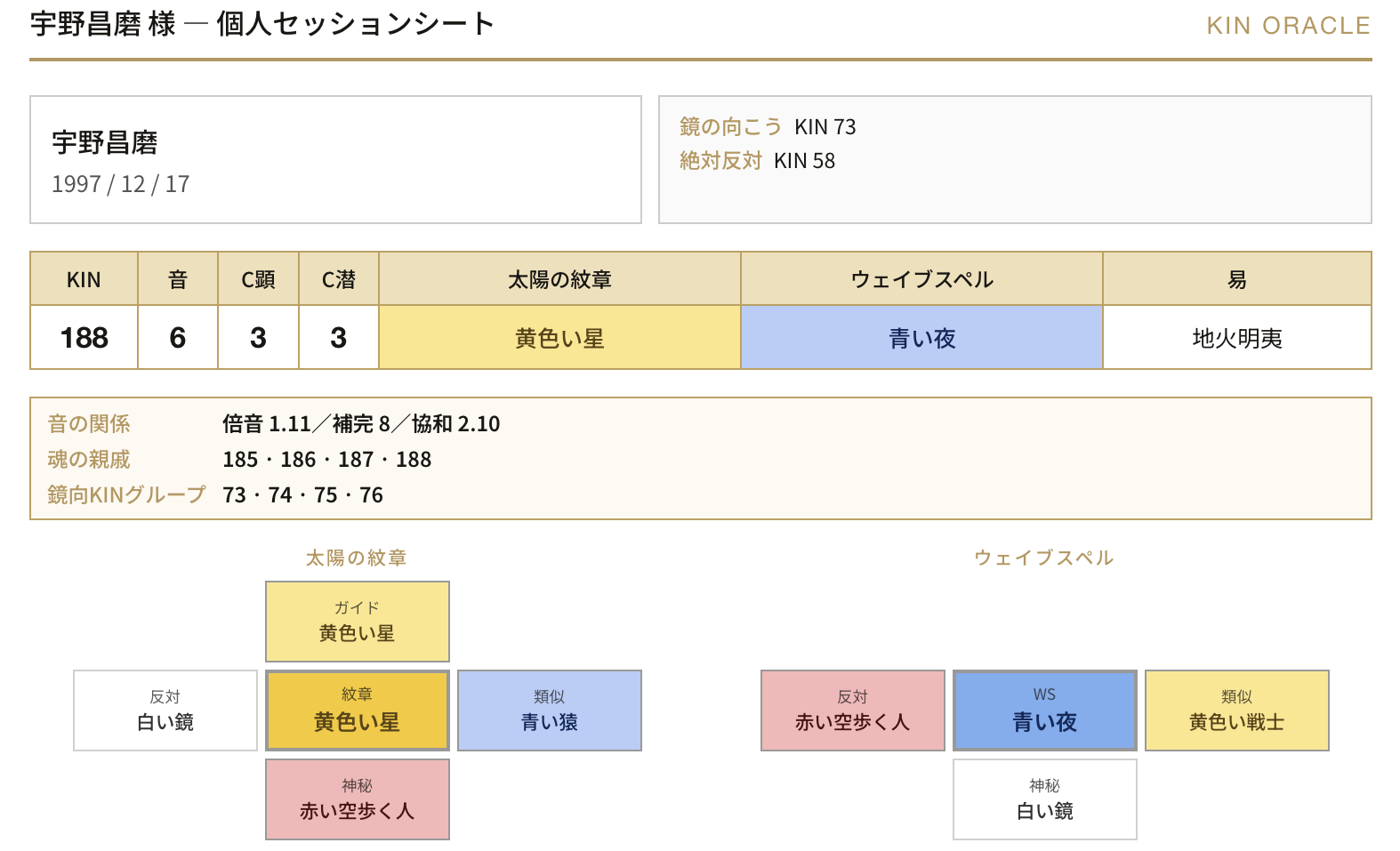Viewport: 1400px width, 851px height.
Task: Click the 鏡向KINグループ label
Action: pos(126,495)
